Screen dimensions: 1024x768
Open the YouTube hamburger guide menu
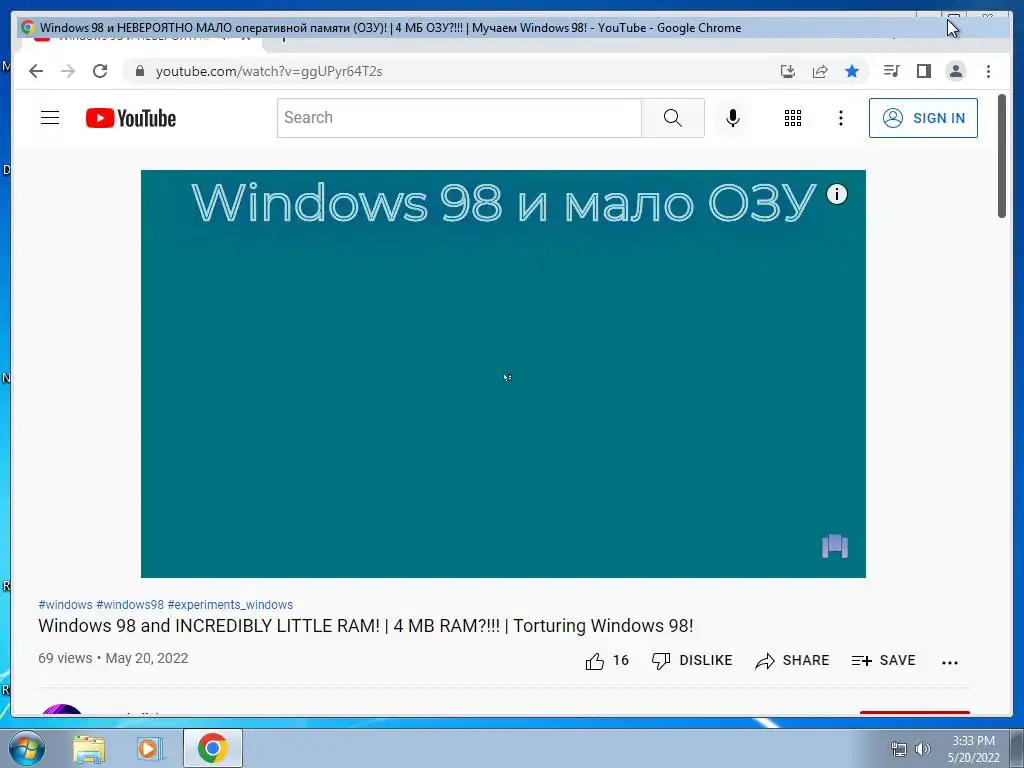click(50, 118)
